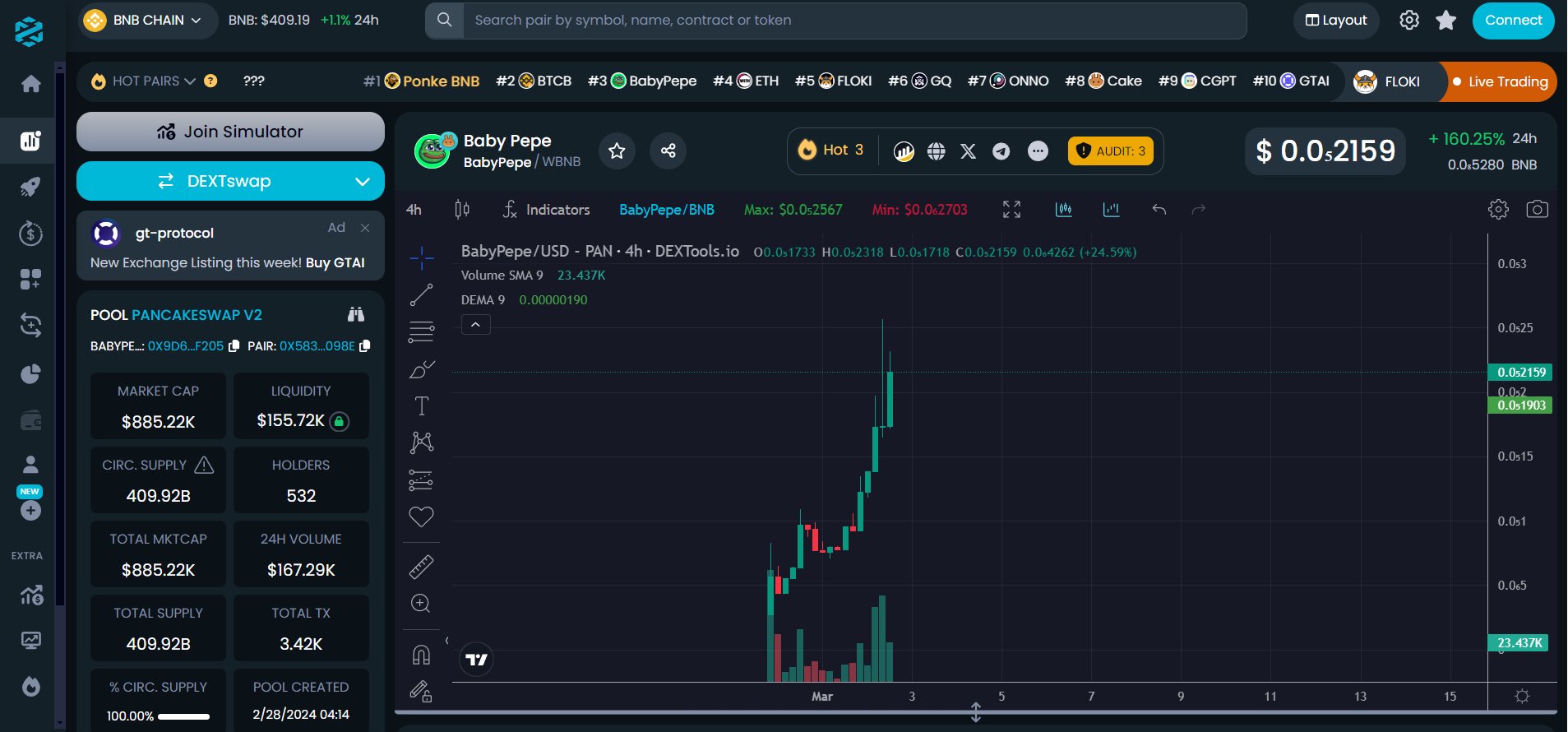Viewport: 1568px width, 732px height.
Task: Toggle fullscreen chart mode
Action: [x=1011, y=210]
